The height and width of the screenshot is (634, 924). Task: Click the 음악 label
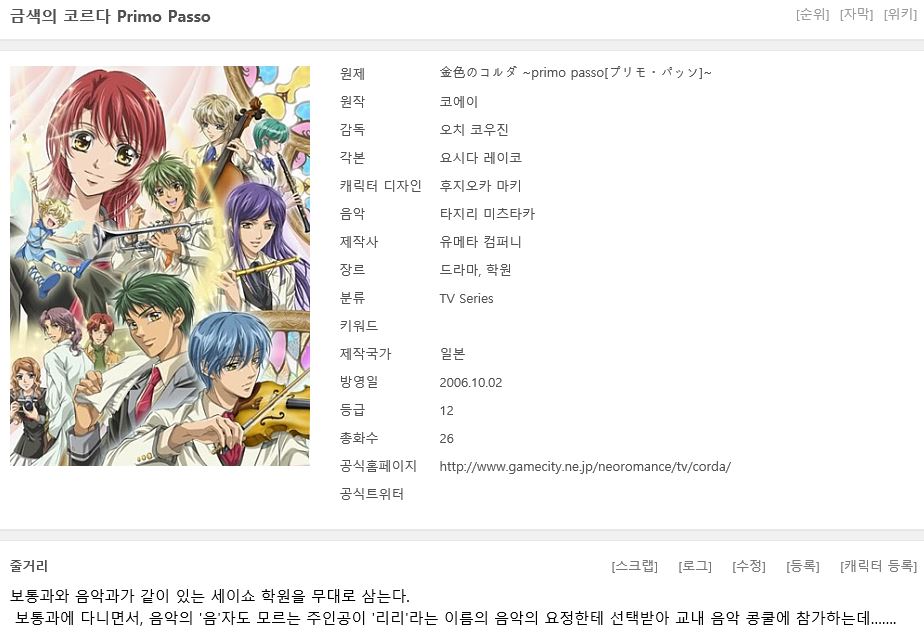(x=352, y=214)
